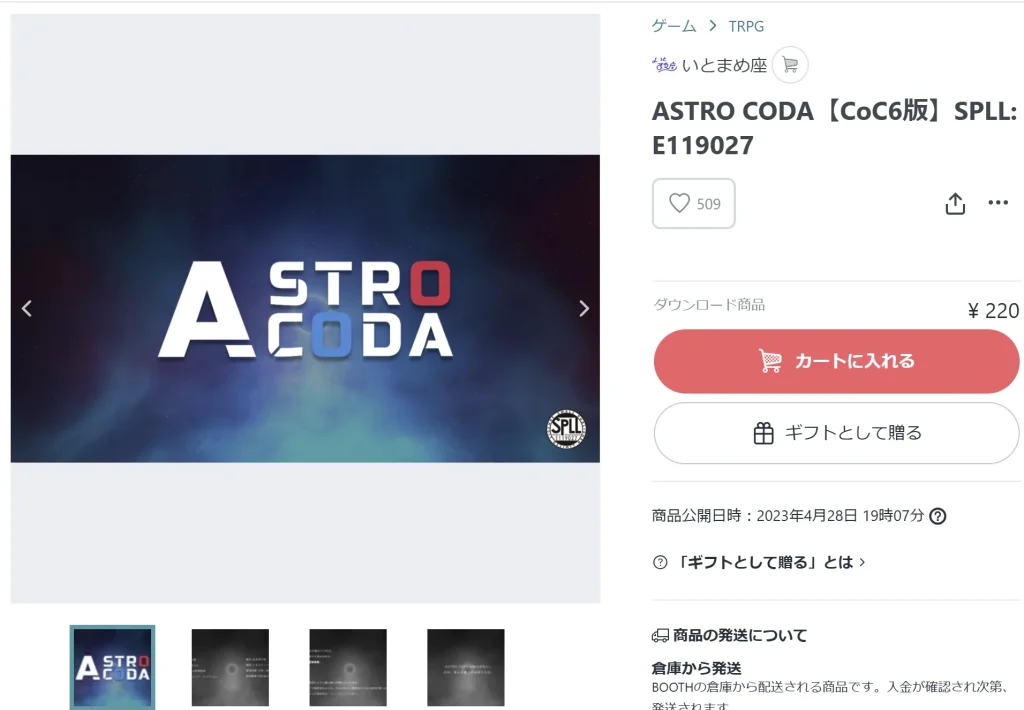Show the previous product image
Screen dimensions: 1024x710
[27, 308]
